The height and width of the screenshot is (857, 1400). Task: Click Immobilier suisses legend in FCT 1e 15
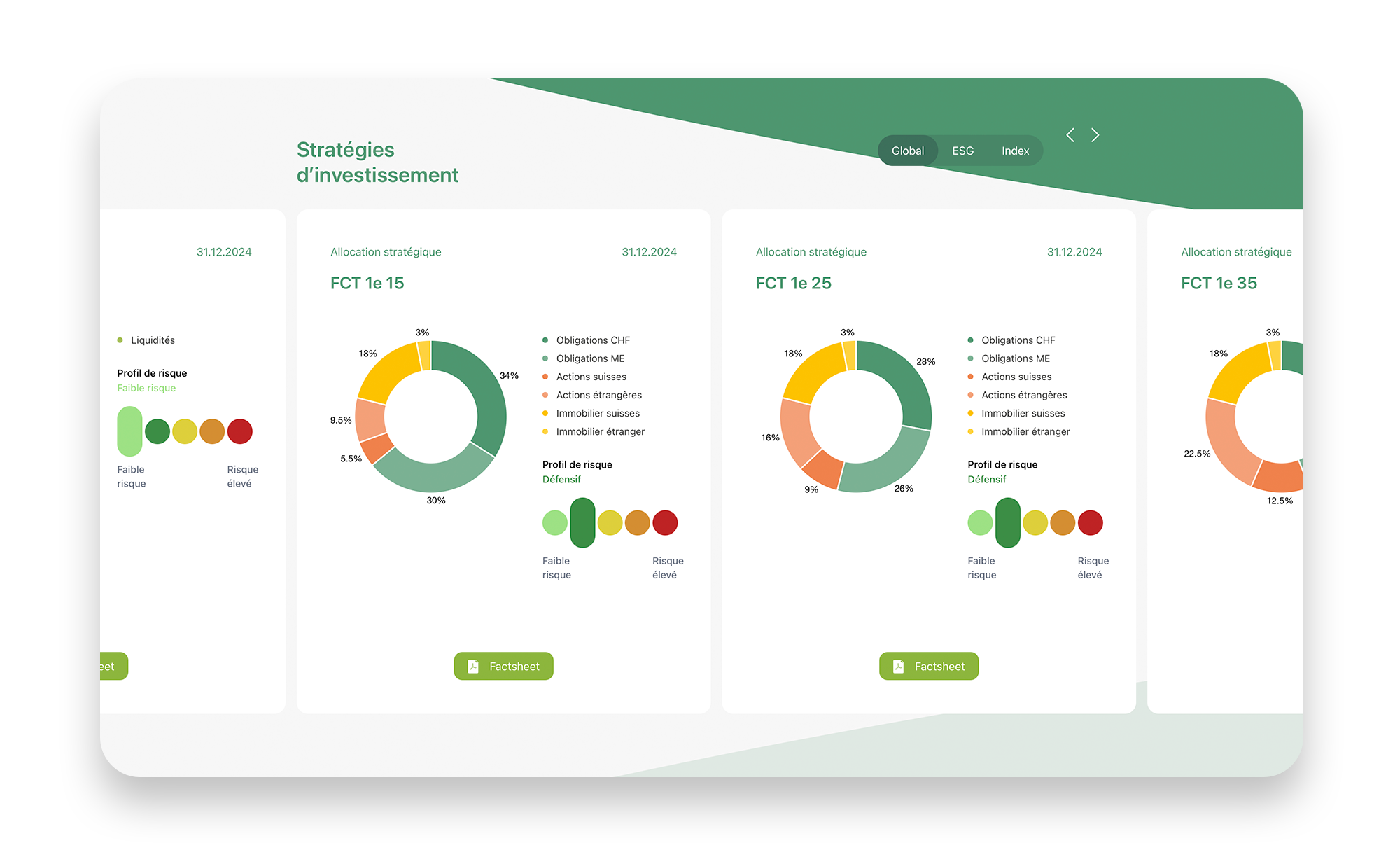(x=591, y=413)
